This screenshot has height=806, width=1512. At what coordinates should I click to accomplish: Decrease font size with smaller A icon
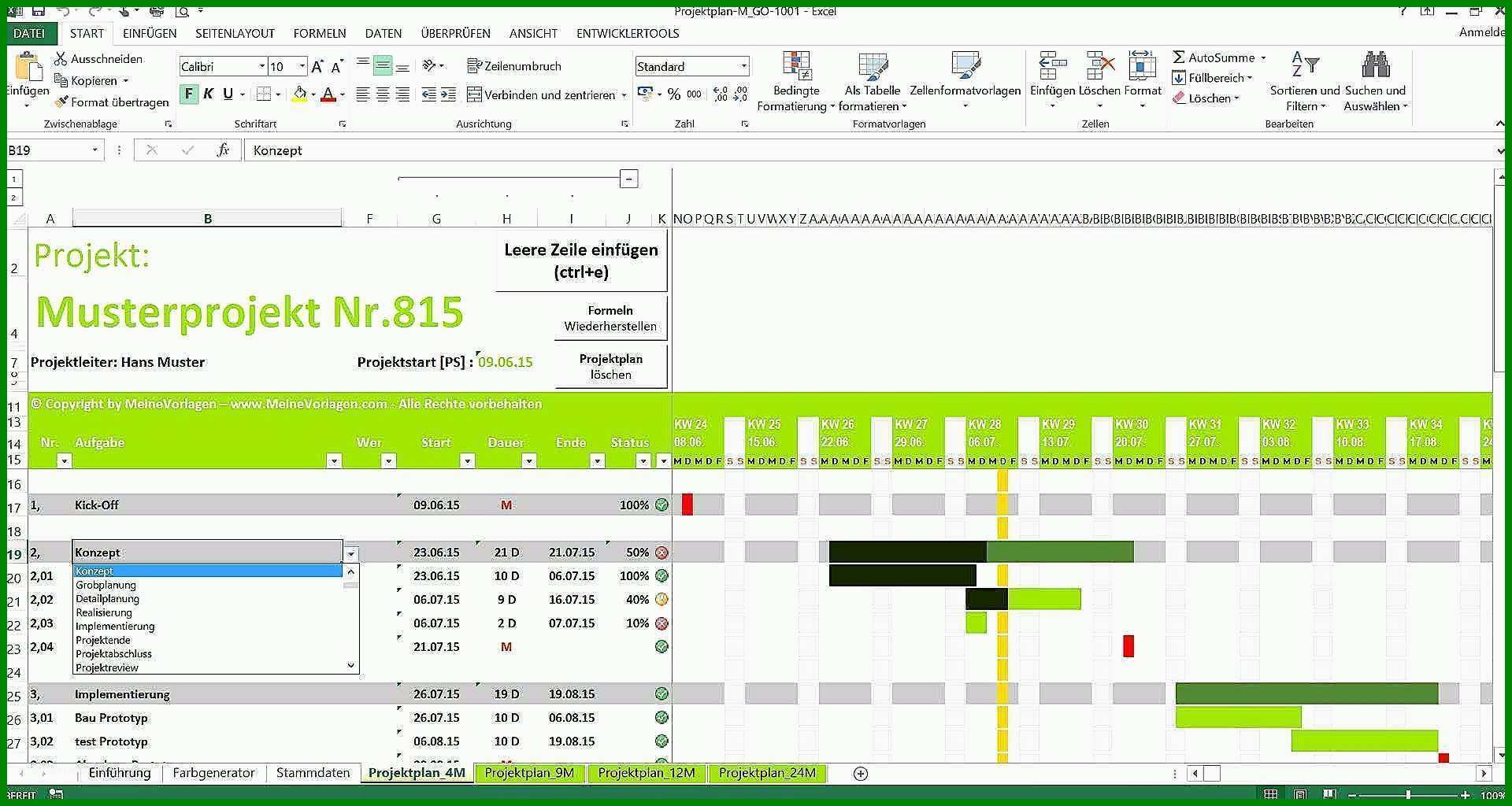tap(337, 67)
